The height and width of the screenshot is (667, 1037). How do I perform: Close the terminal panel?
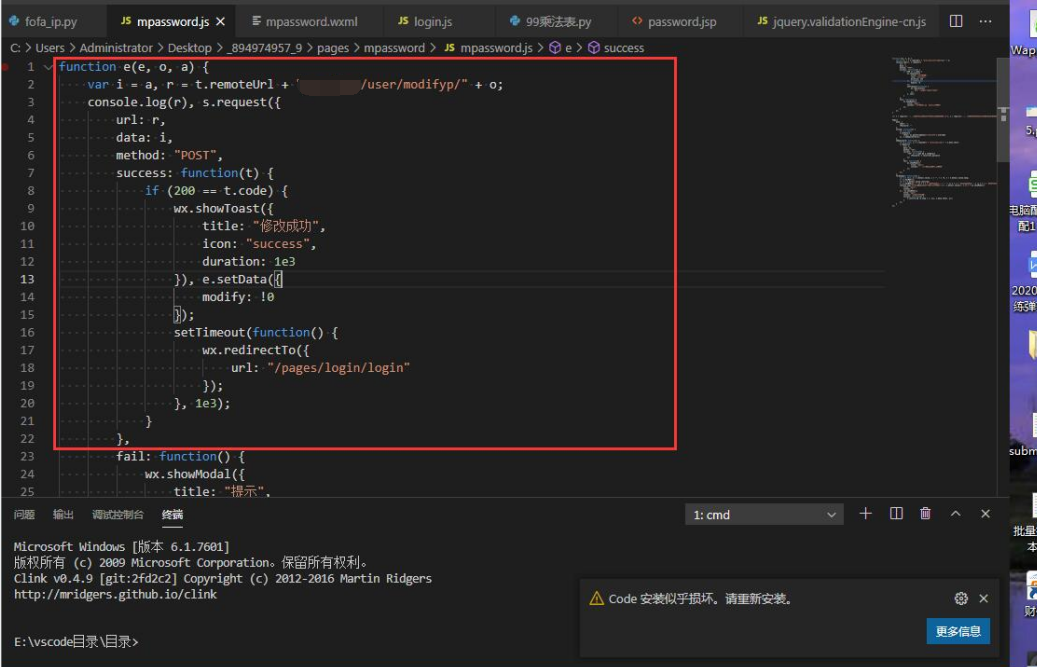pos(985,514)
